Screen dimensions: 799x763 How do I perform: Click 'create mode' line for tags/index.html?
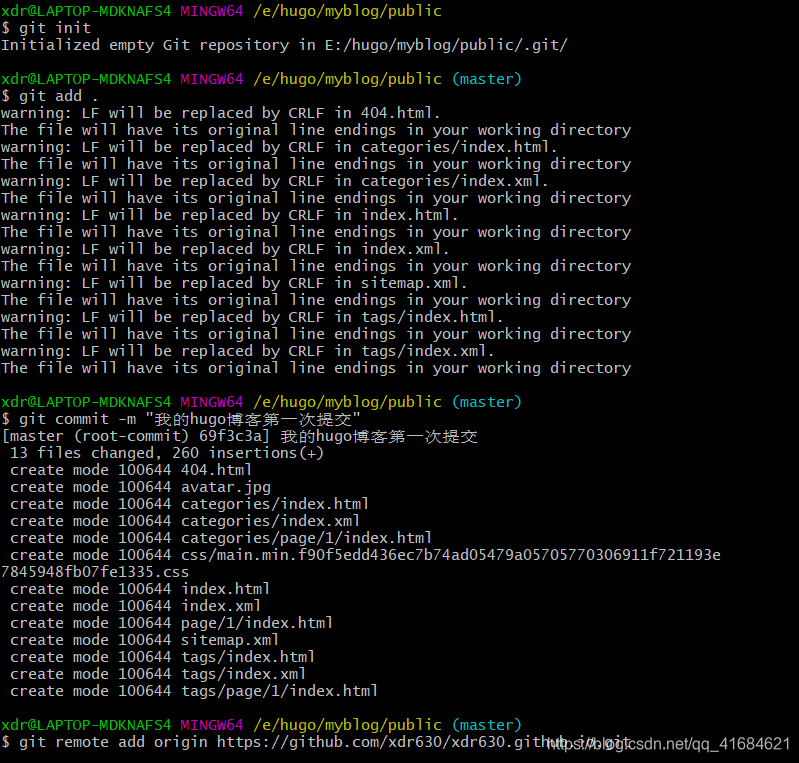click(x=163, y=657)
